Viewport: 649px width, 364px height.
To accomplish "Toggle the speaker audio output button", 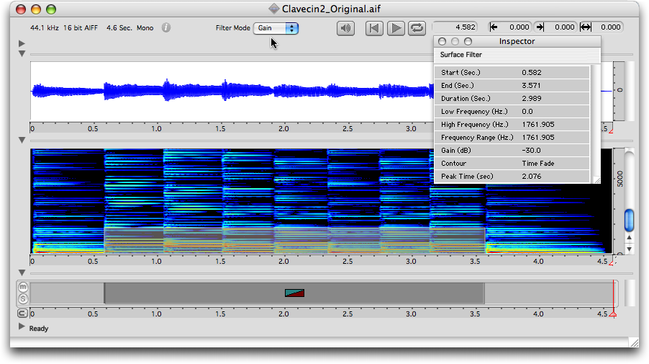I will point(346,28).
